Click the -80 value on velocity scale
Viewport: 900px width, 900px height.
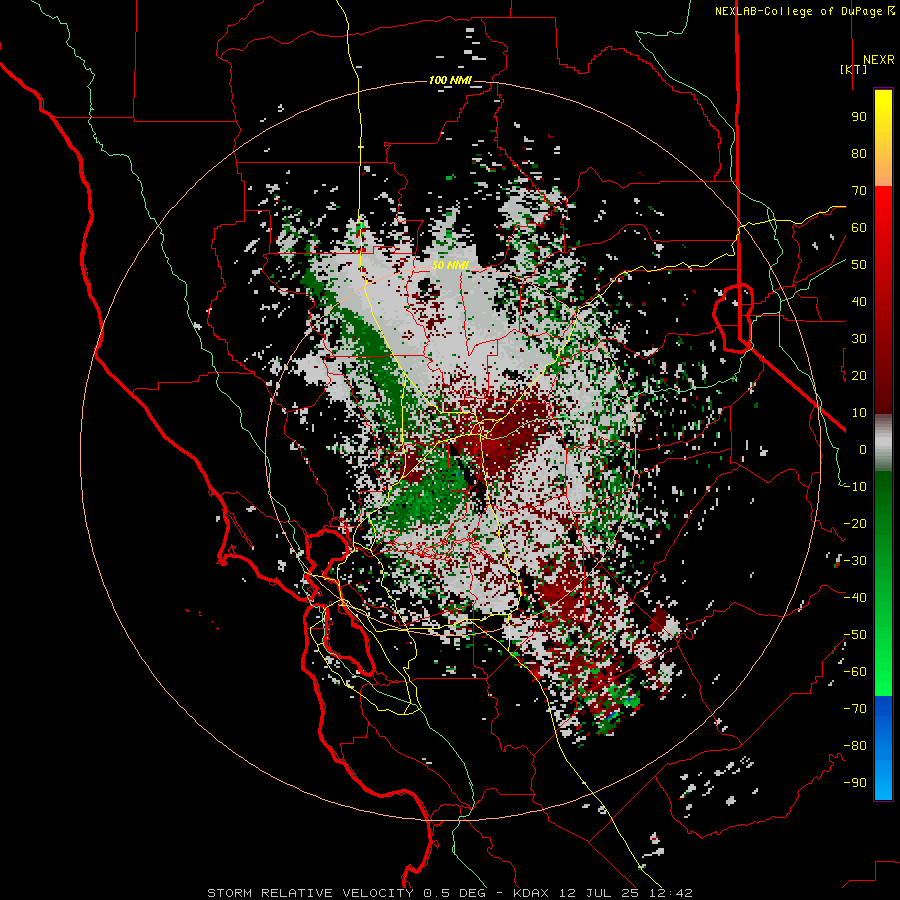855,746
